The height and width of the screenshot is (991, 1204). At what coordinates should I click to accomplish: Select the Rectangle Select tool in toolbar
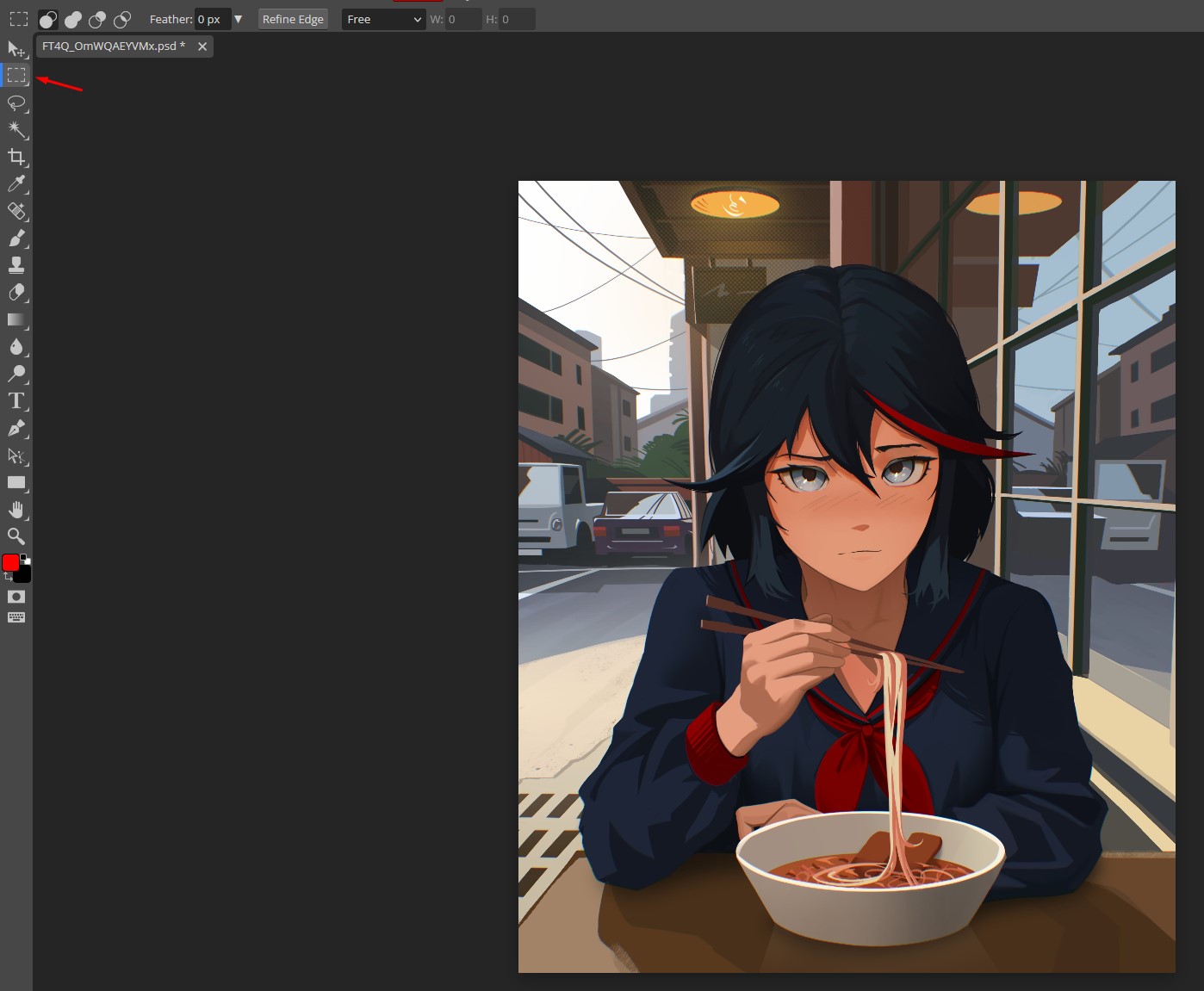(x=16, y=76)
